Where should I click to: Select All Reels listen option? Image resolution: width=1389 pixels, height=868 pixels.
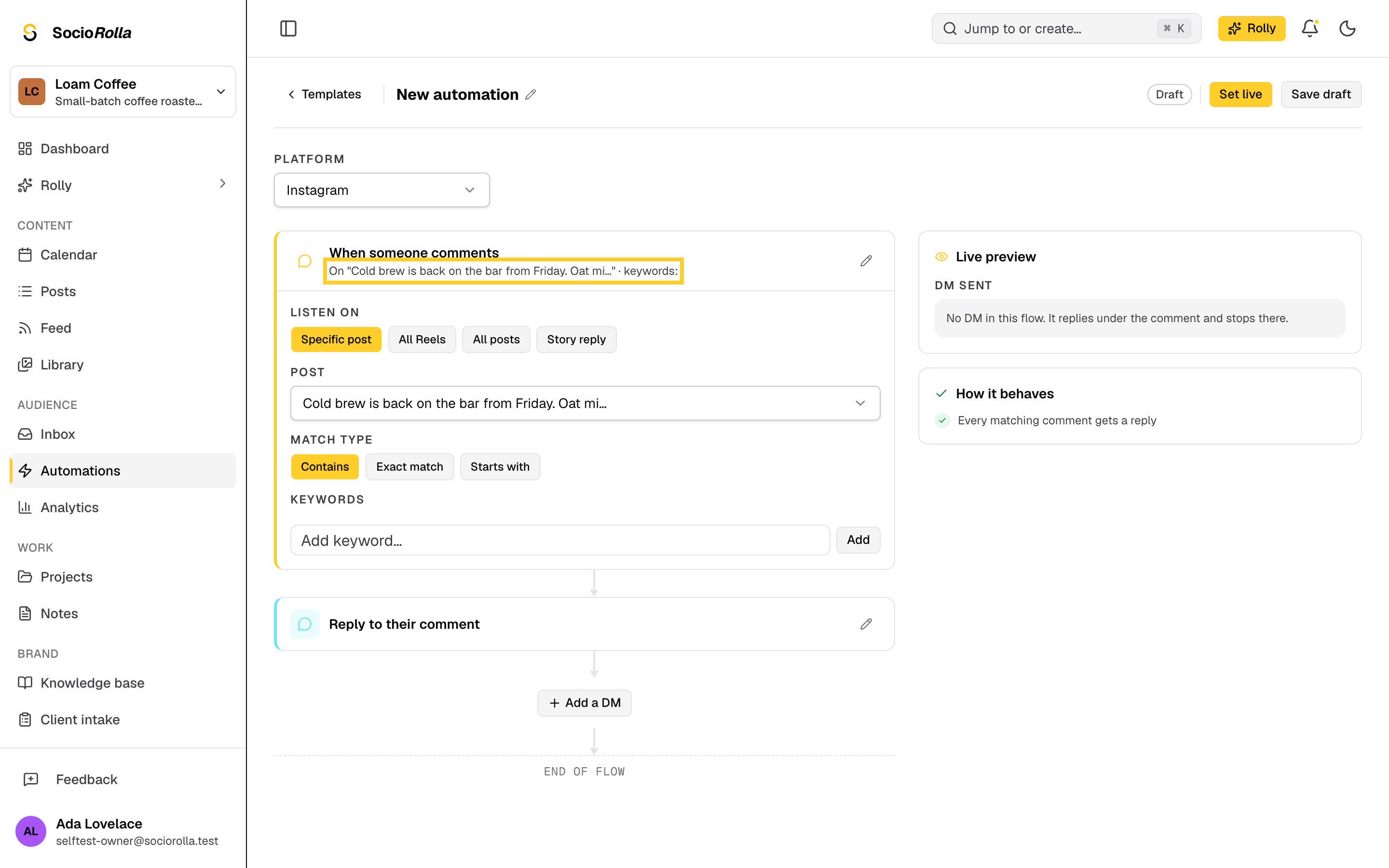422,339
